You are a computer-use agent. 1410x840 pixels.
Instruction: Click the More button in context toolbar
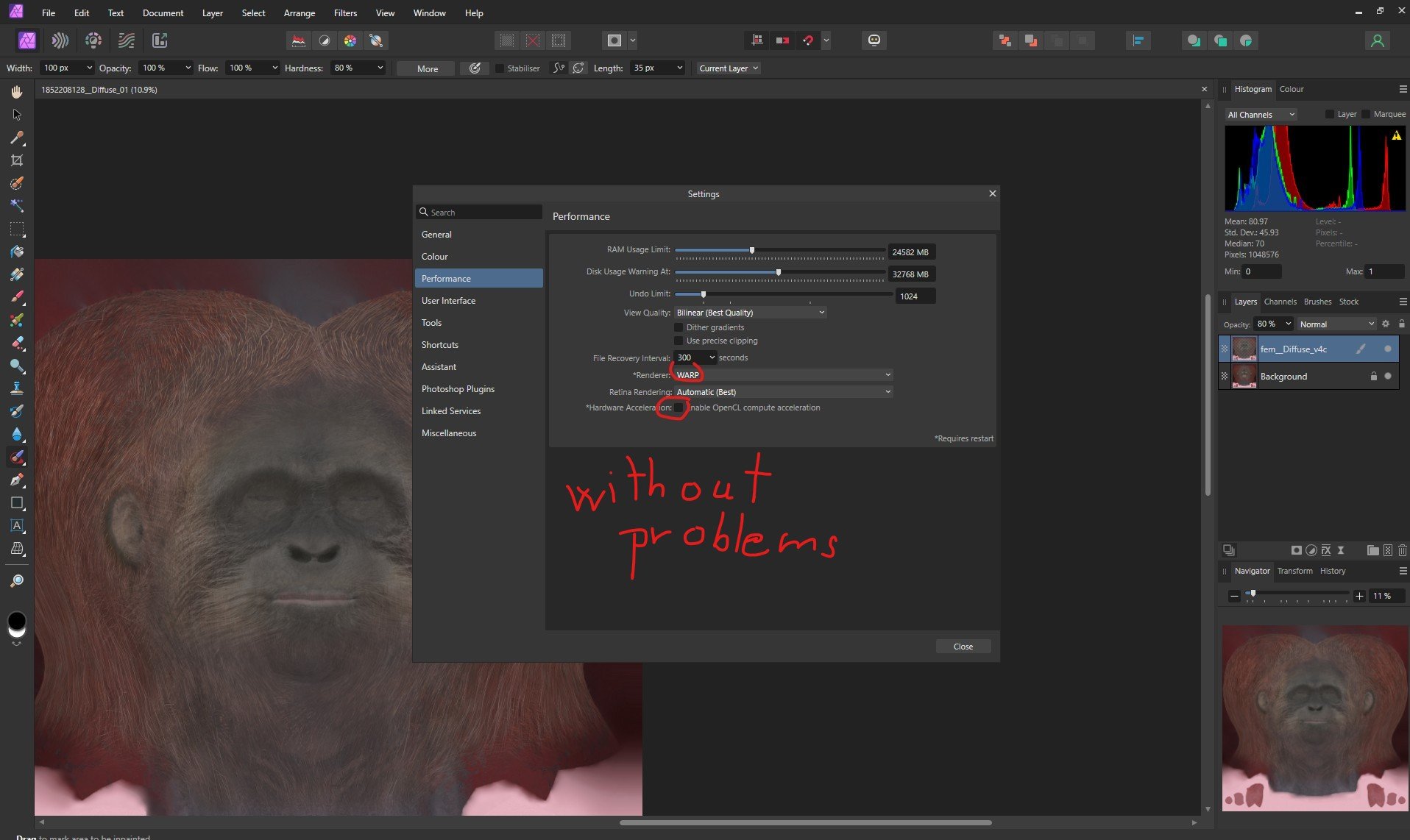tap(427, 68)
